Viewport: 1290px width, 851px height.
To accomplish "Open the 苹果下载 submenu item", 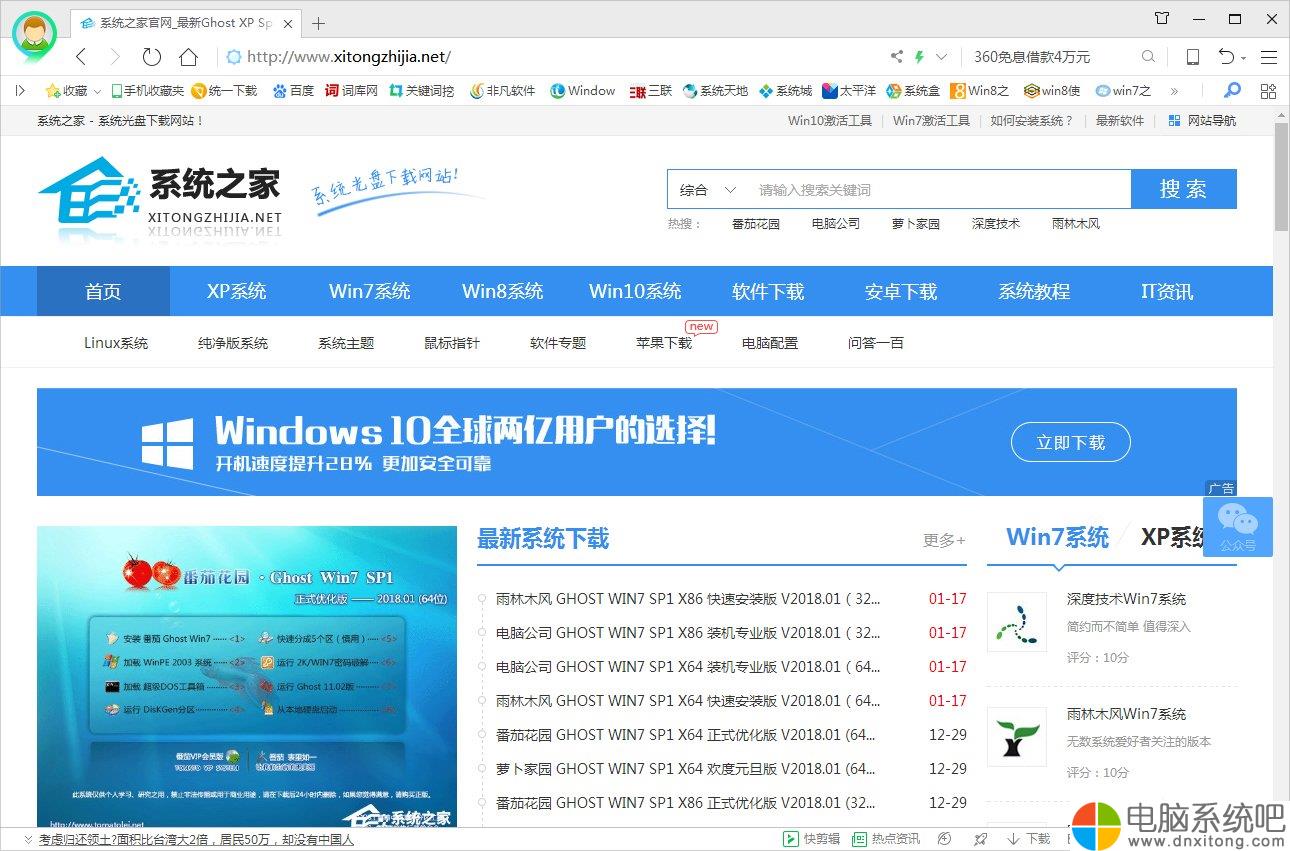I will [x=664, y=343].
